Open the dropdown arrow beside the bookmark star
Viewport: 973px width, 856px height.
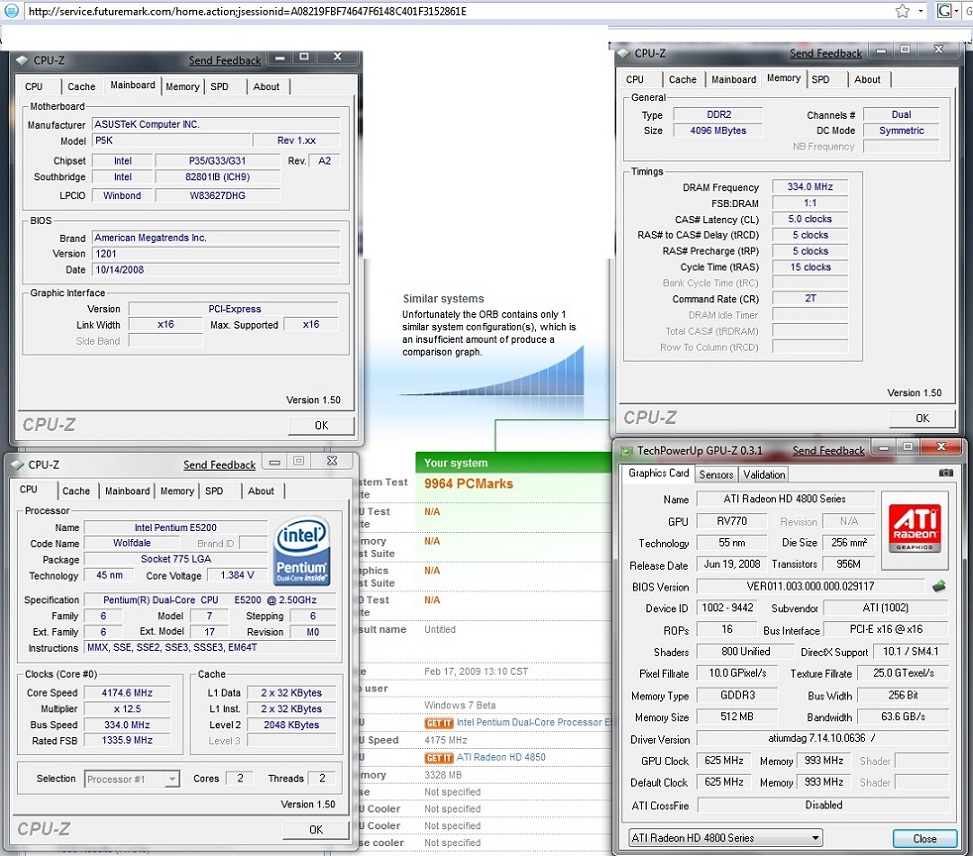(x=920, y=11)
